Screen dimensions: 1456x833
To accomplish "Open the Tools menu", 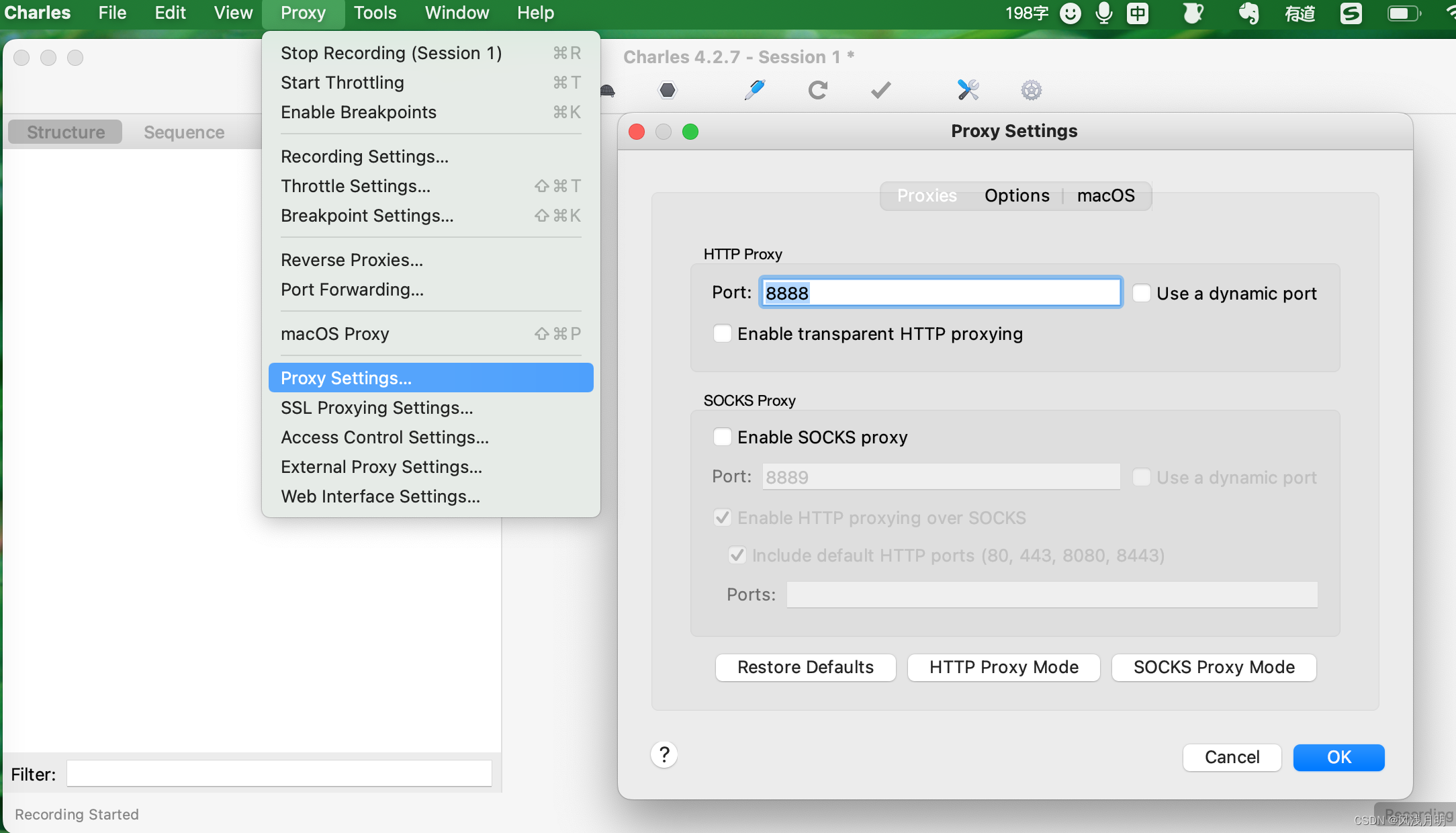I will point(375,13).
